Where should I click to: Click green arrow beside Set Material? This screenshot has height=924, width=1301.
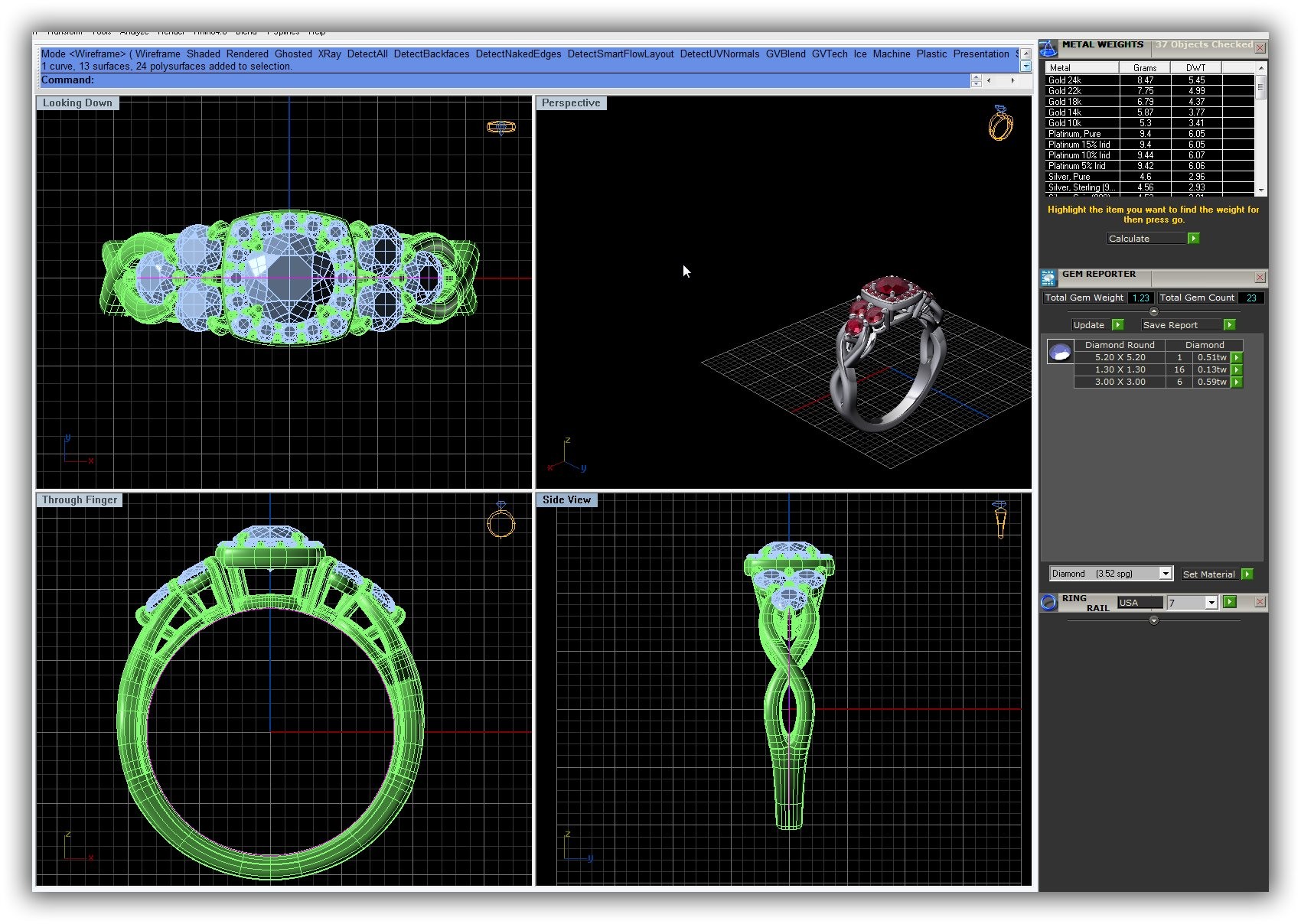tap(1247, 574)
